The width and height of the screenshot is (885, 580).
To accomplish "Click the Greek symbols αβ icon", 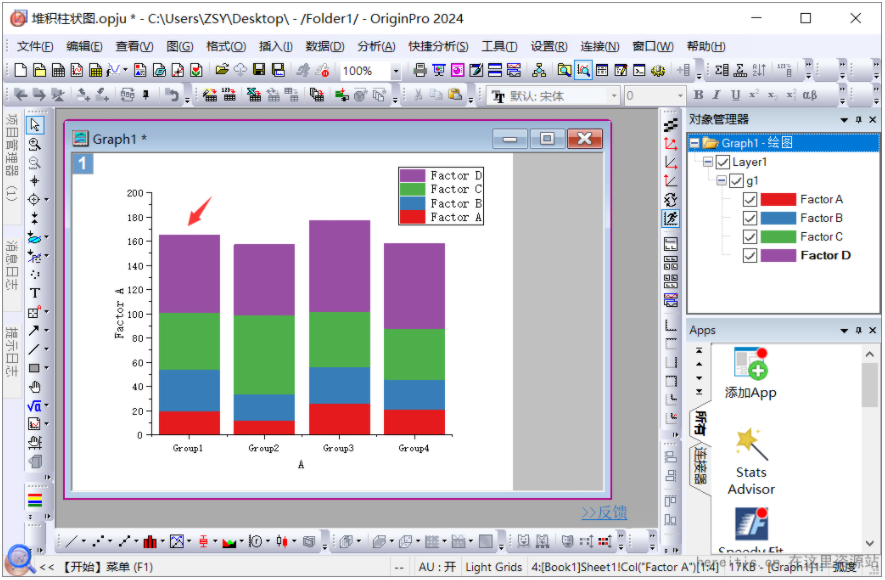I will pos(810,95).
